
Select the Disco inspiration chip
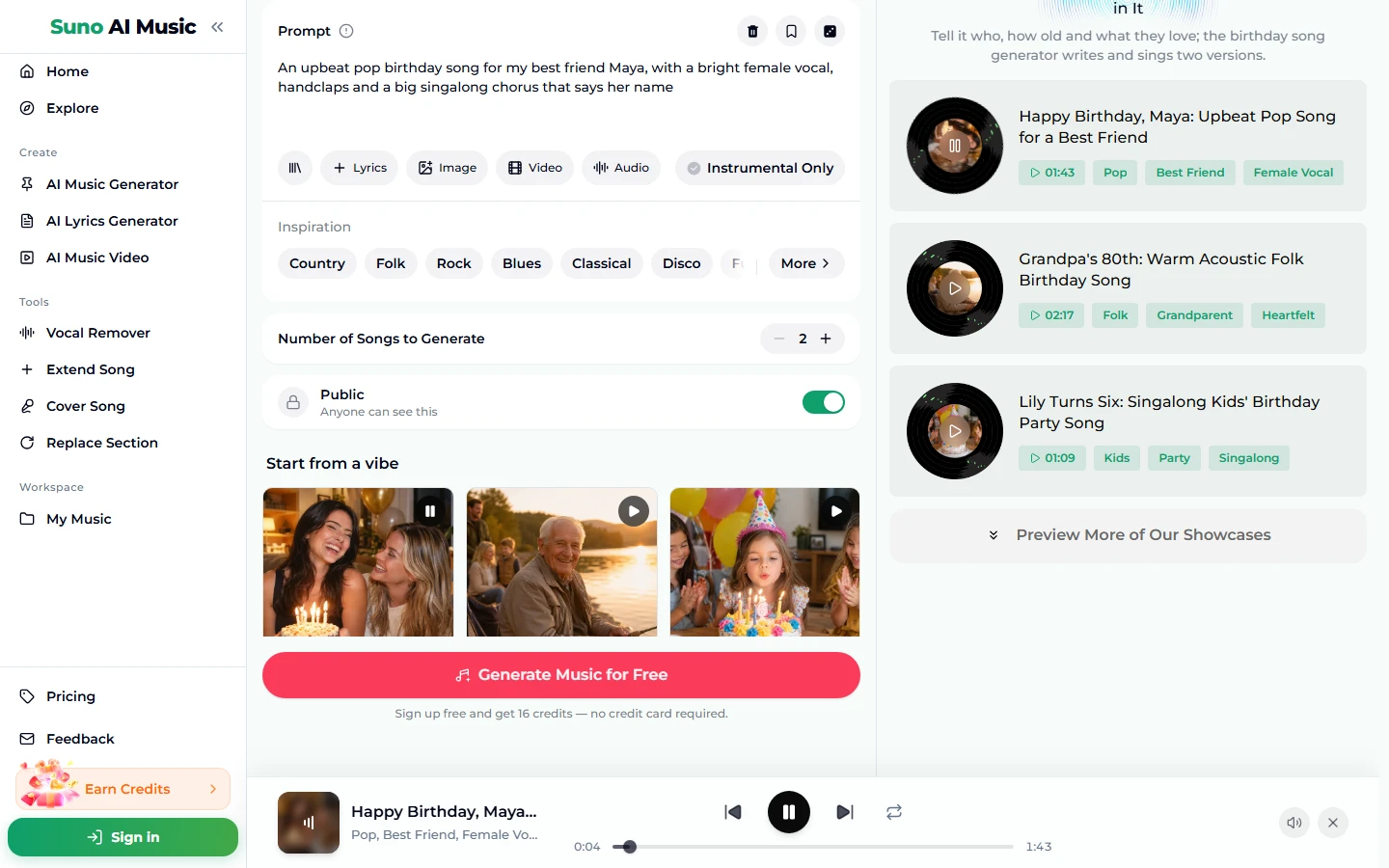pyautogui.click(x=682, y=263)
